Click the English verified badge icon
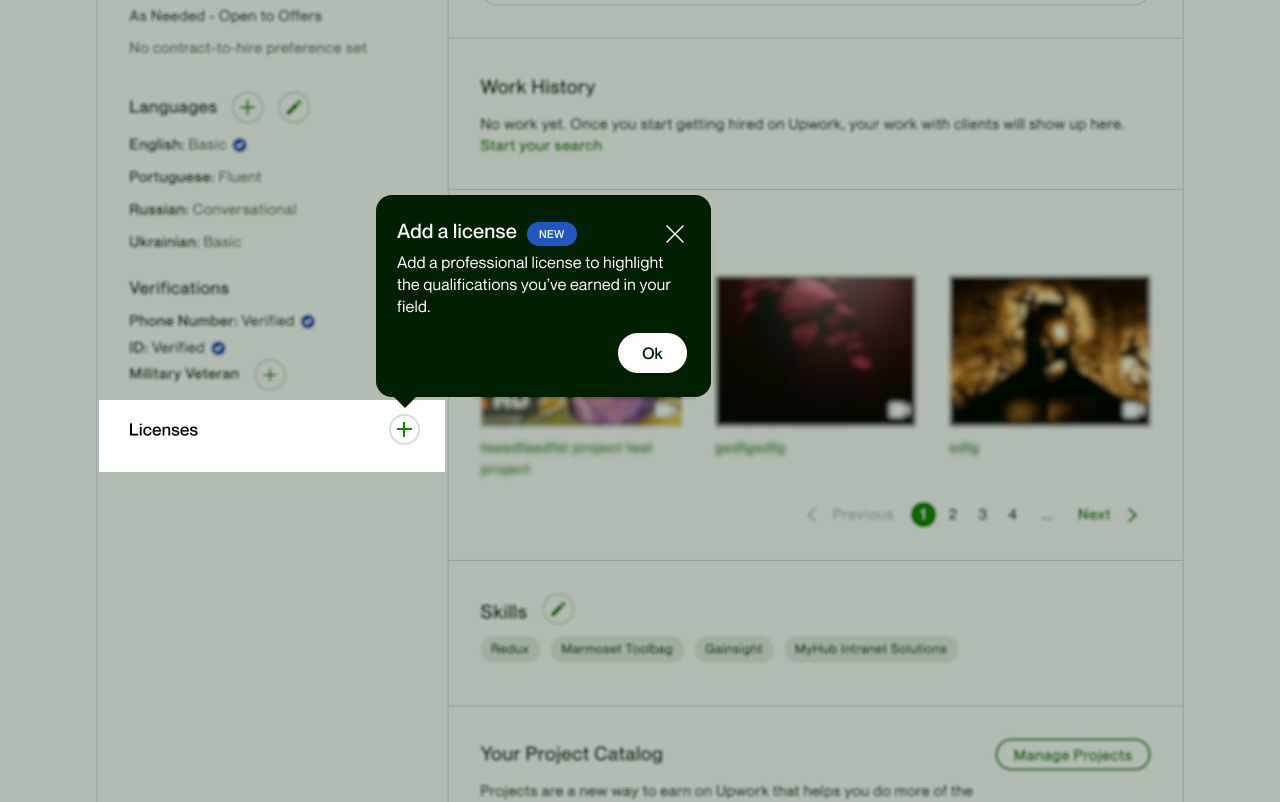Image resolution: width=1280 pixels, height=802 pixels. [240, 145]
